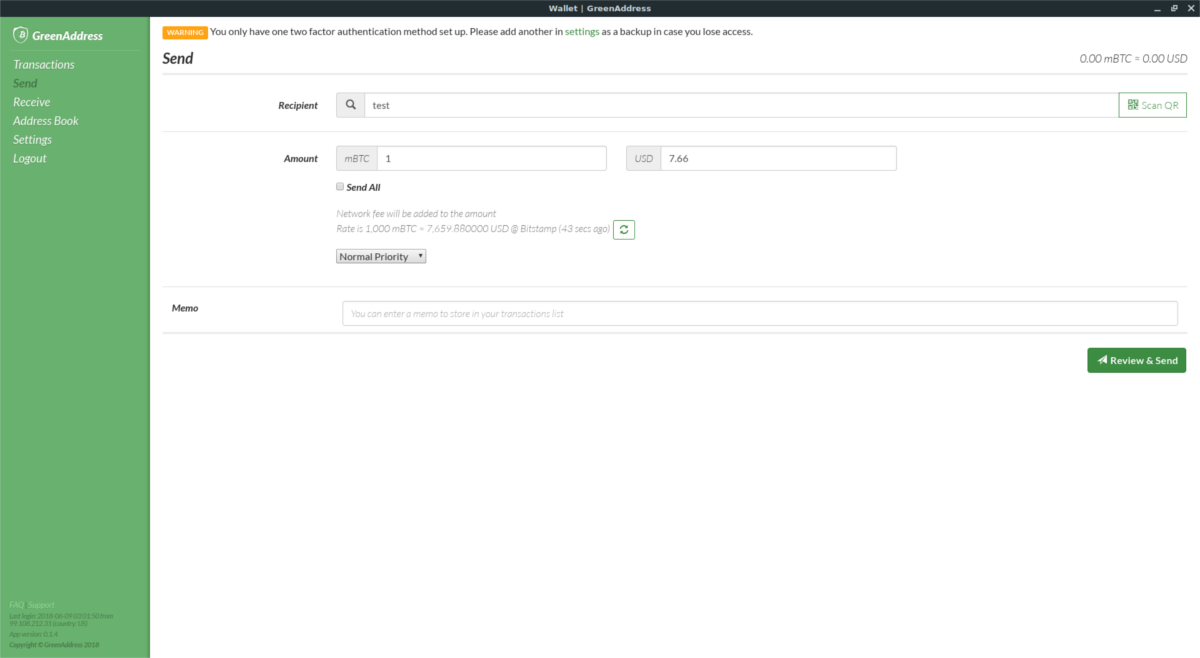Screen dimensions: 1200x658
Task: Open the FAQ link in sidebar footer
Action: click(x=16, y=605)
